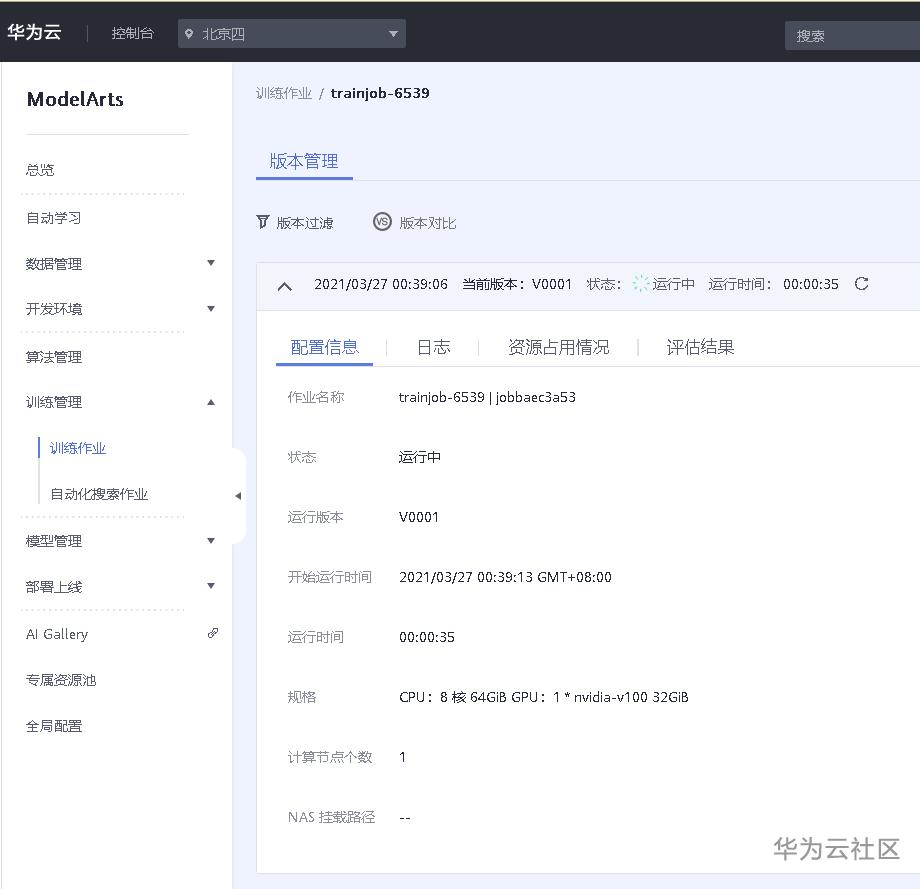
Task: Click the 训练作业 breadcrumb link
Action: coord(283,93)
